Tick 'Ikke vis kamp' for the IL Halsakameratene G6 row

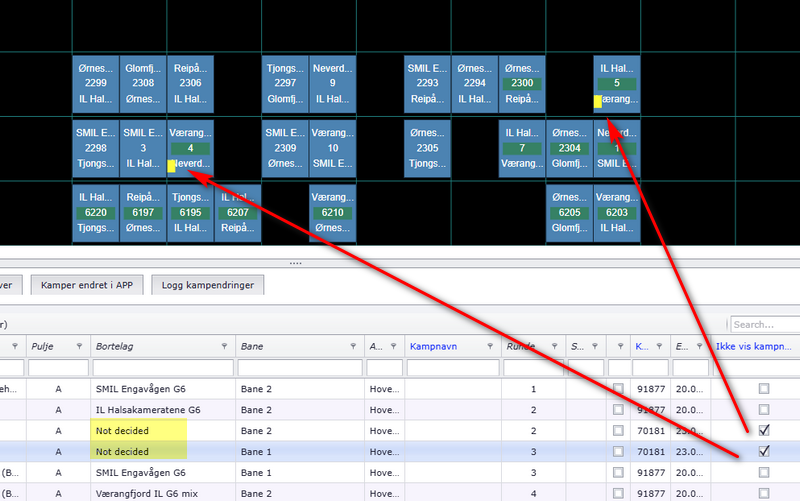point(764,410)
